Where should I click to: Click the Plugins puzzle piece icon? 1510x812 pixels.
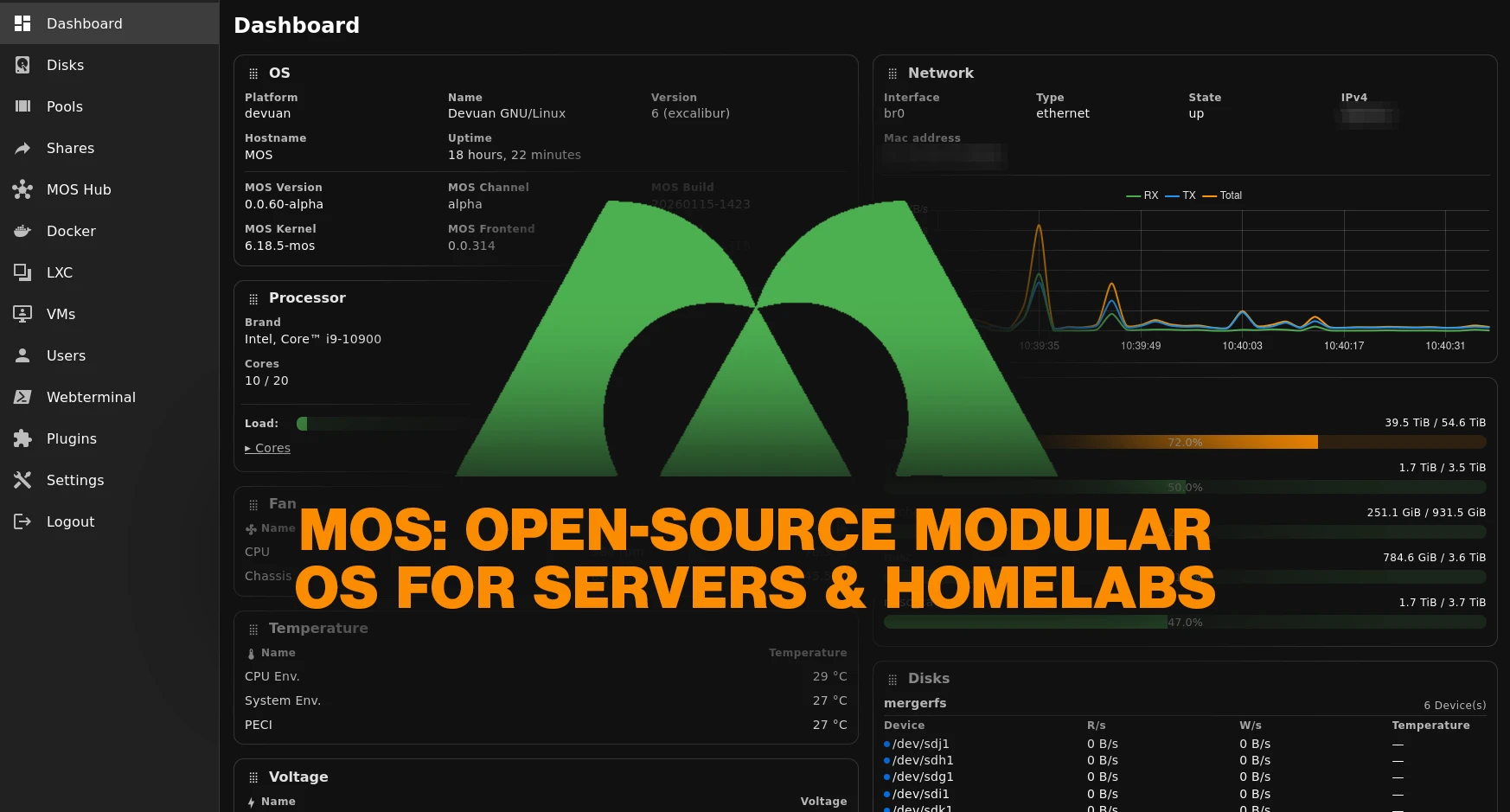pos(22,438)
